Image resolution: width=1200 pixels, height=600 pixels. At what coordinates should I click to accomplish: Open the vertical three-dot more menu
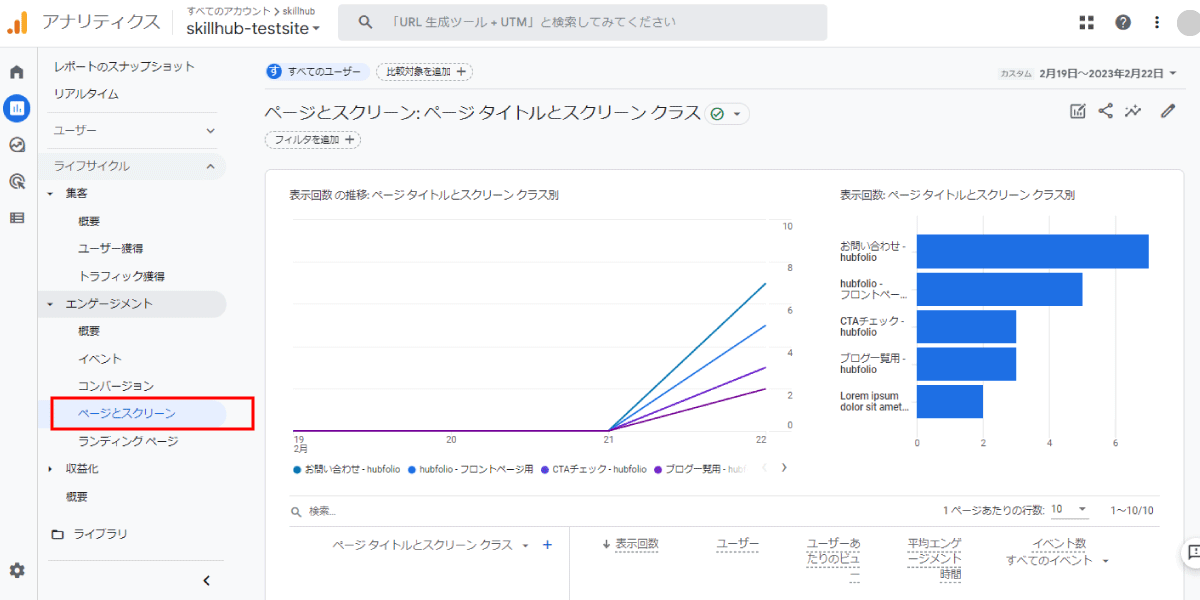click(1157, 22)
